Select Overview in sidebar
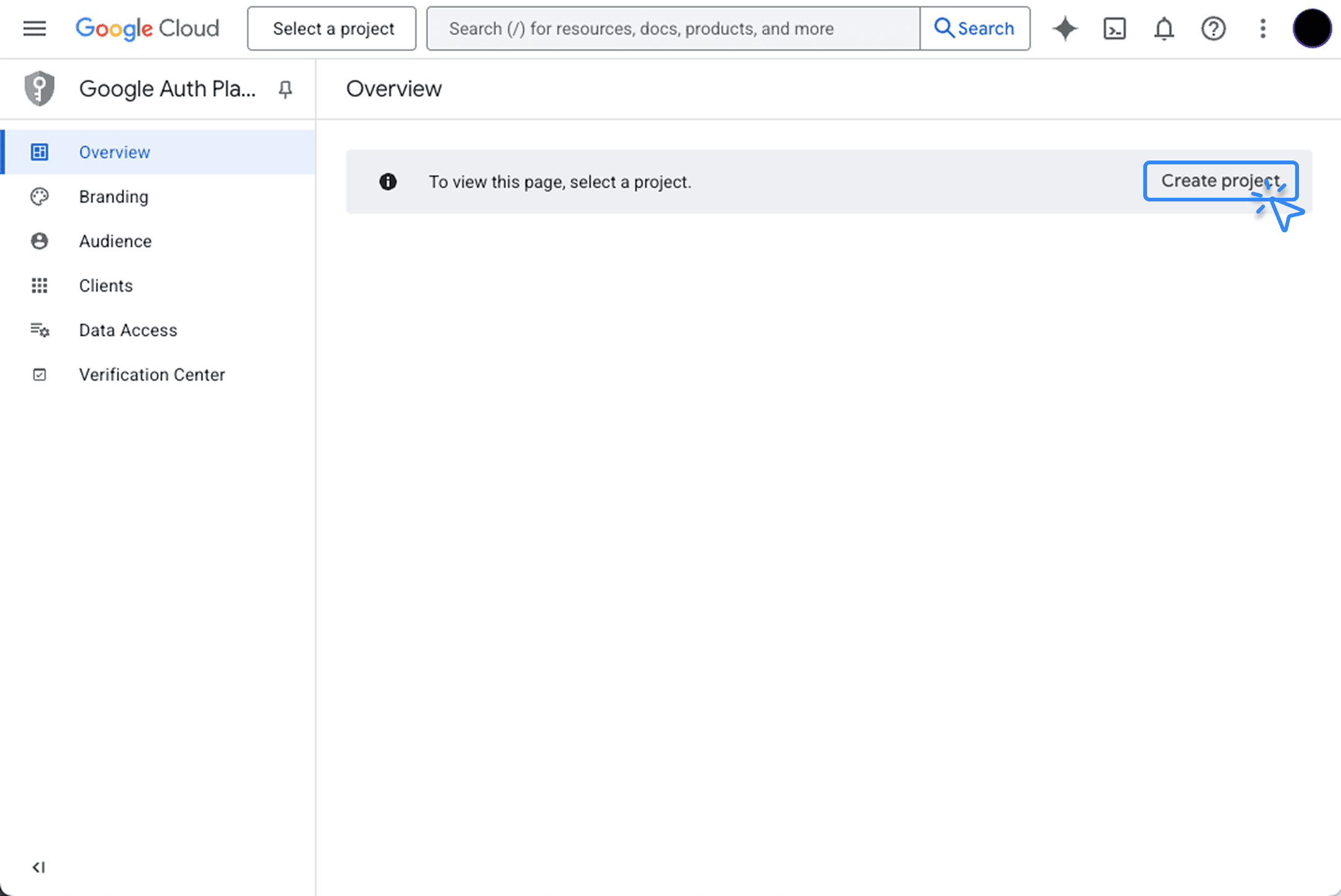Screen dimensions: 1341x896 [x=114, y=152]
